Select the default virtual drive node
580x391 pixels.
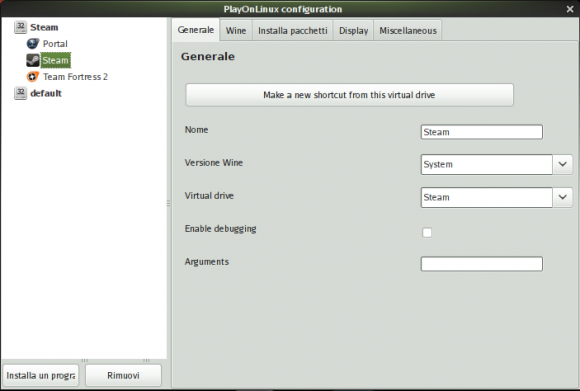pos(46,93)
